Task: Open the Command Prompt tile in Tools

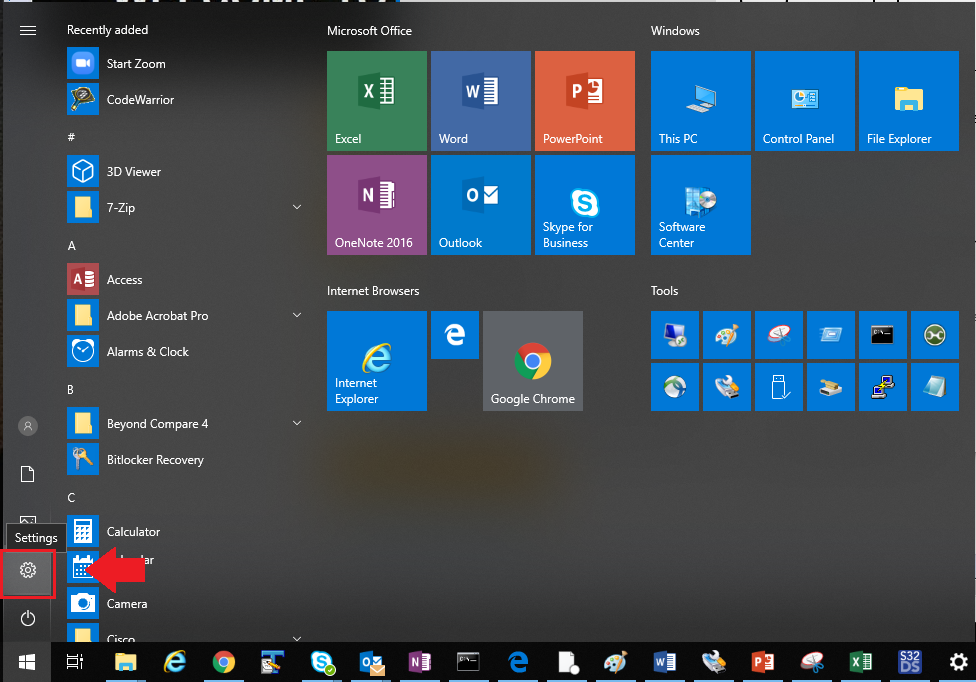Action: [883, 335]
